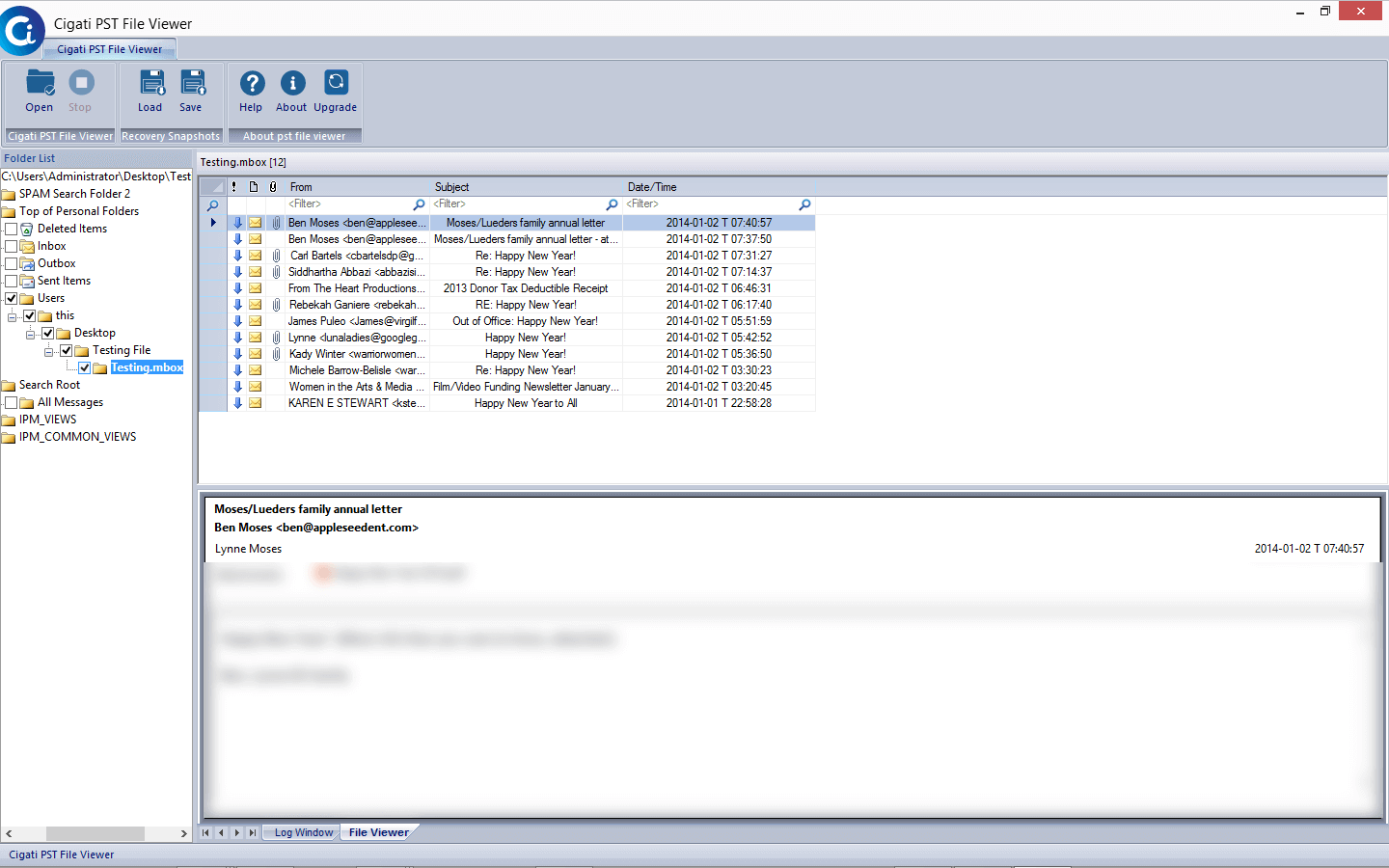Click the item type page column icon

[x=254, y=187]
